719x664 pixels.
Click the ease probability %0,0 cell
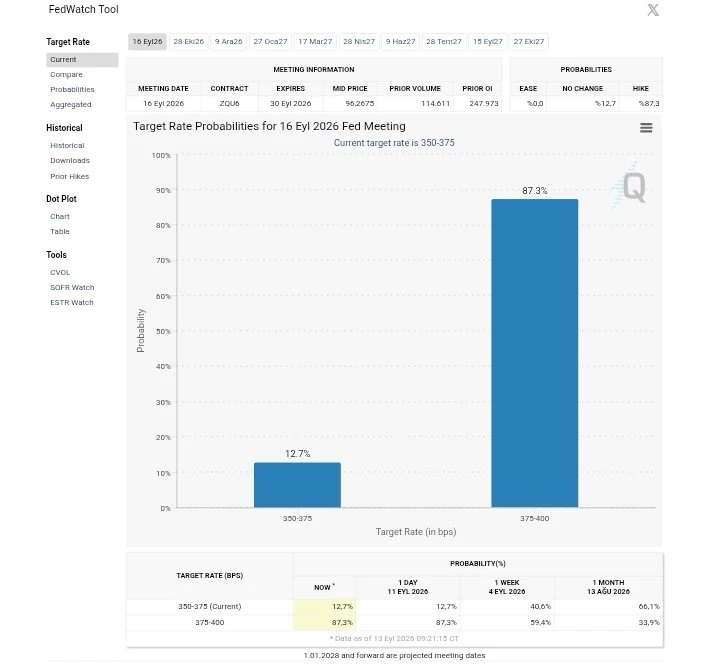[x=528, y=104]
